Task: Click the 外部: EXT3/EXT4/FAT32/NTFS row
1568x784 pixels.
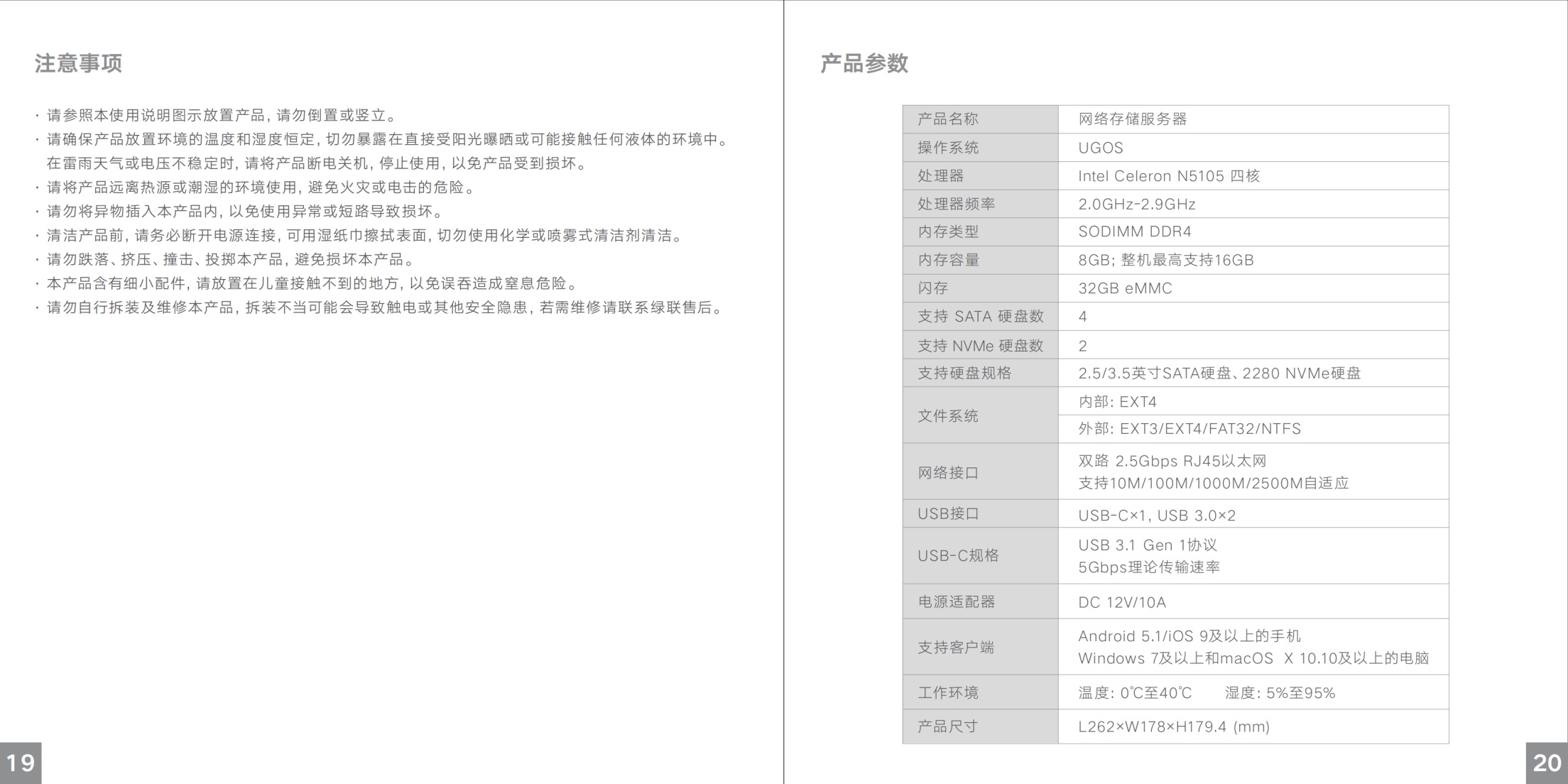Action: point(1189,429)
